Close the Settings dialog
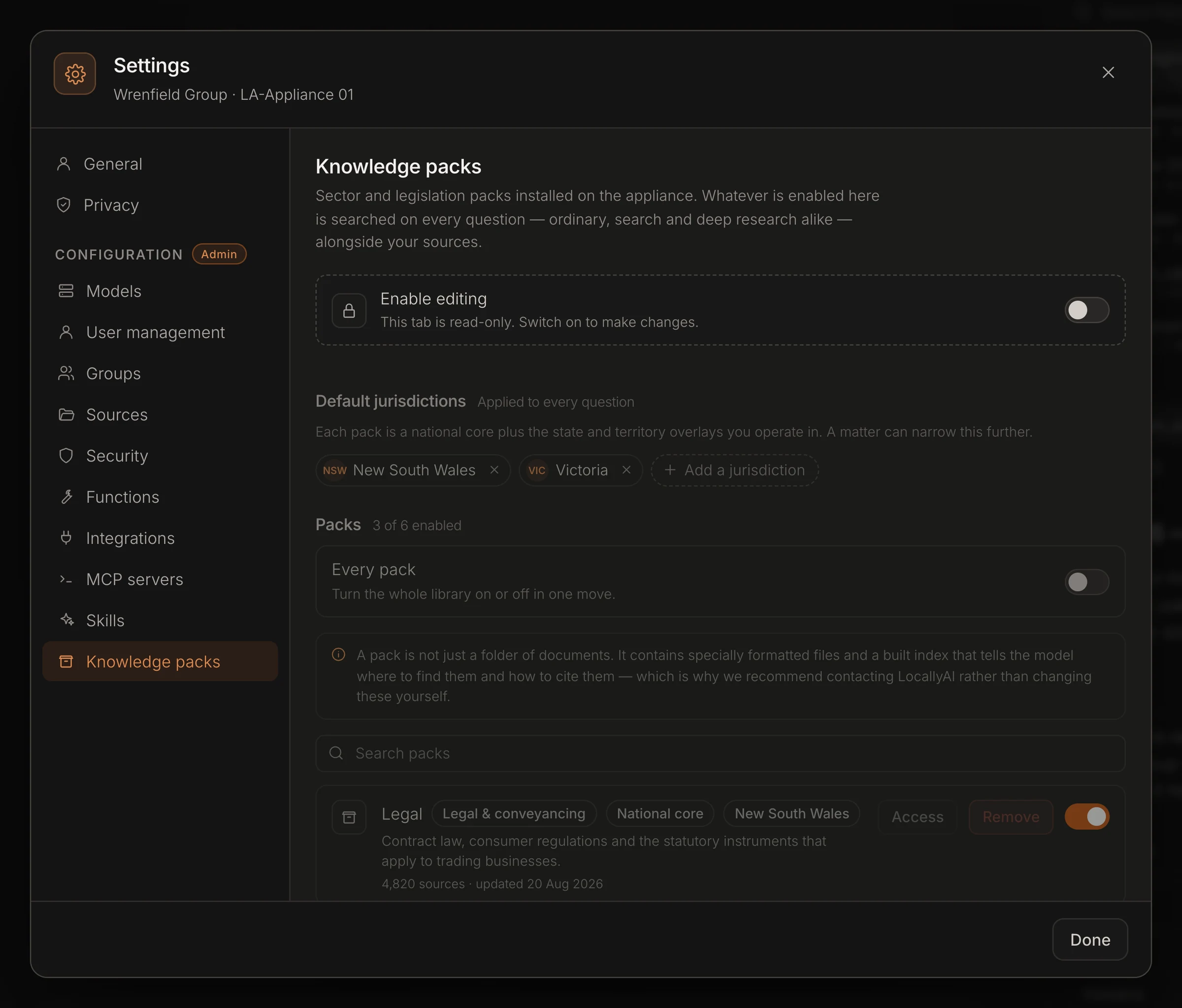Screen dimensions: 1182x1008 (1108, 72)
